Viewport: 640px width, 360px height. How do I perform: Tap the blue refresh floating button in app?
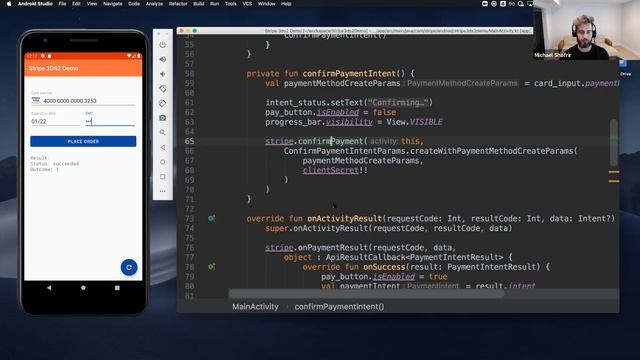(x=129, y=267)
